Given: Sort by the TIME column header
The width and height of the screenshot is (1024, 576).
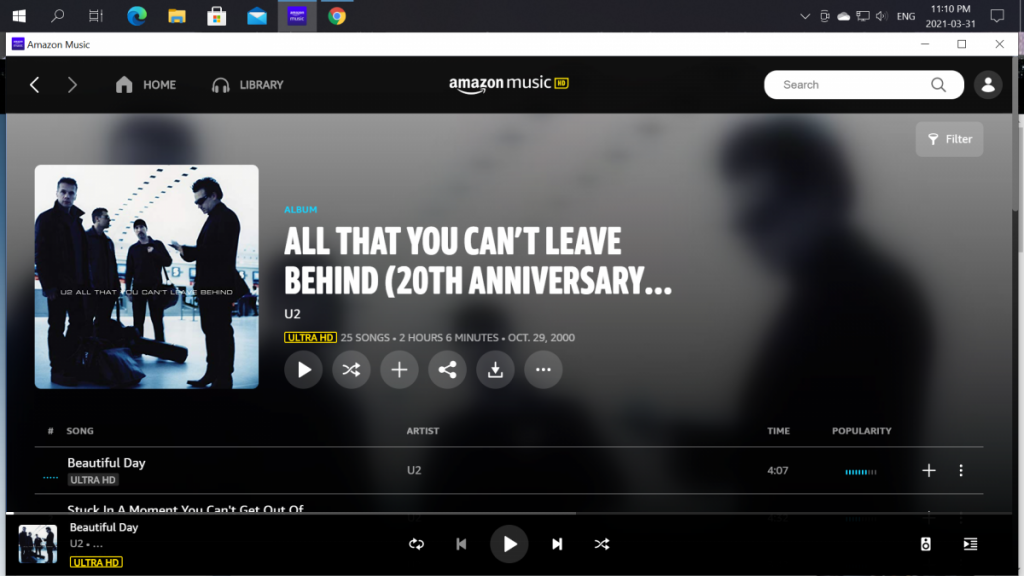Looking at the screenshot, I should [x=778, y=431].
